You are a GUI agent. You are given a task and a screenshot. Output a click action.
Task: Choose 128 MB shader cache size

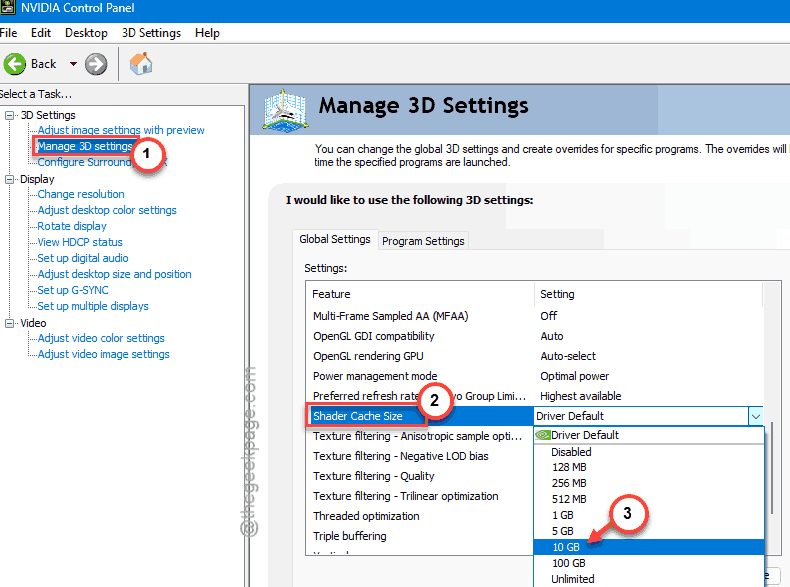[x=649, y=468]
